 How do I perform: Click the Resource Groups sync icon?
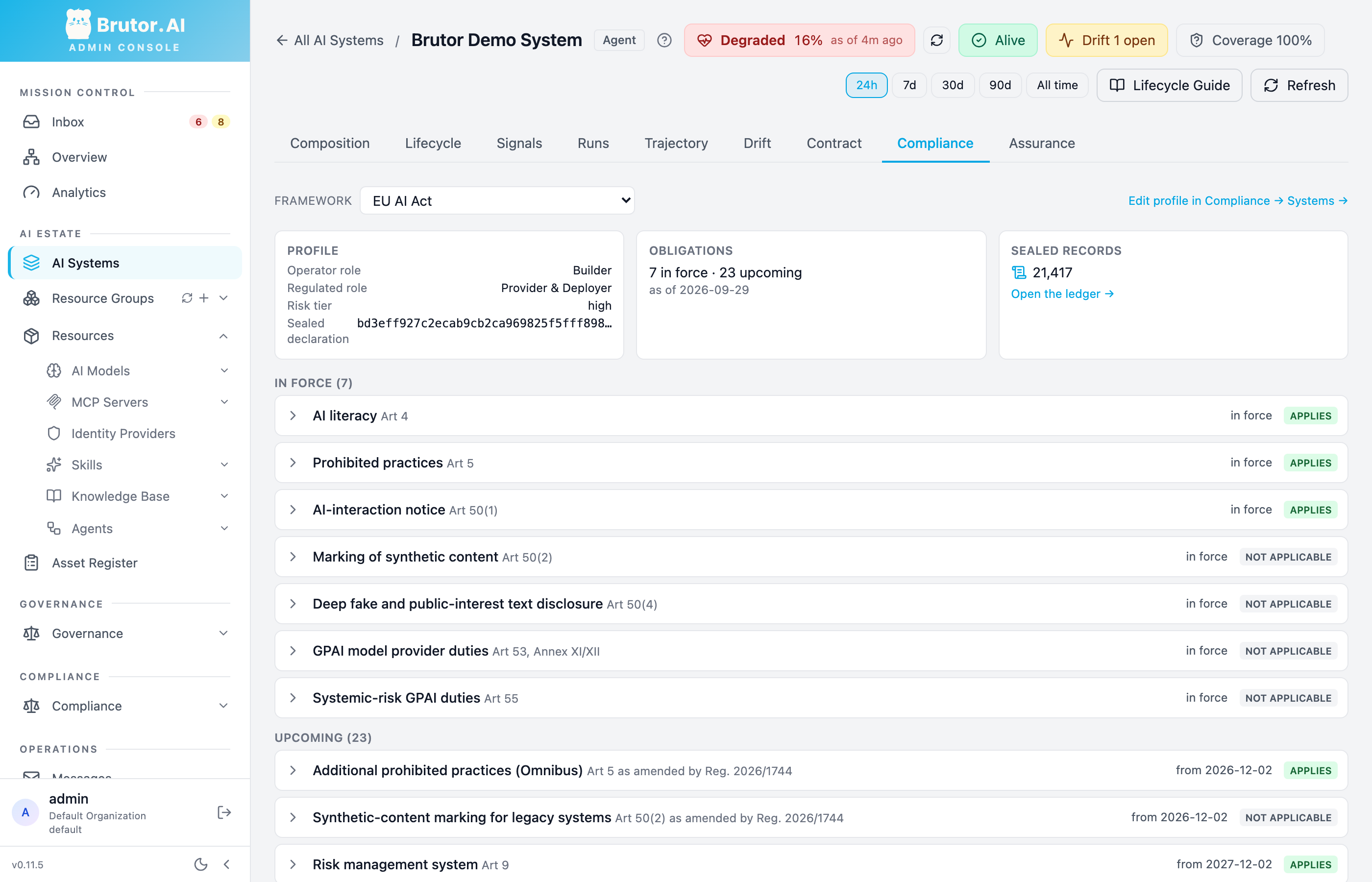coord(187,298)
